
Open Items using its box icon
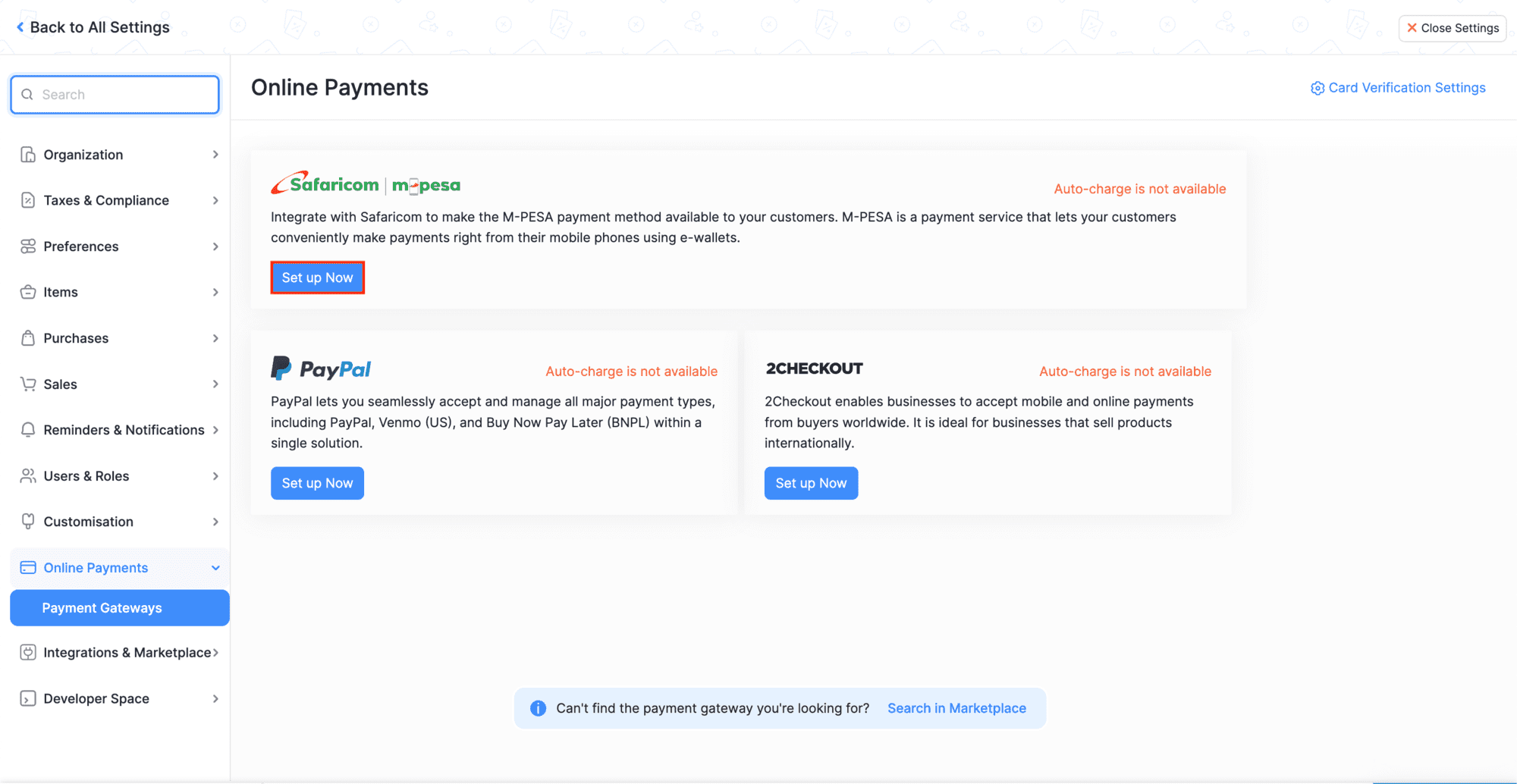[x=28, y=292]
